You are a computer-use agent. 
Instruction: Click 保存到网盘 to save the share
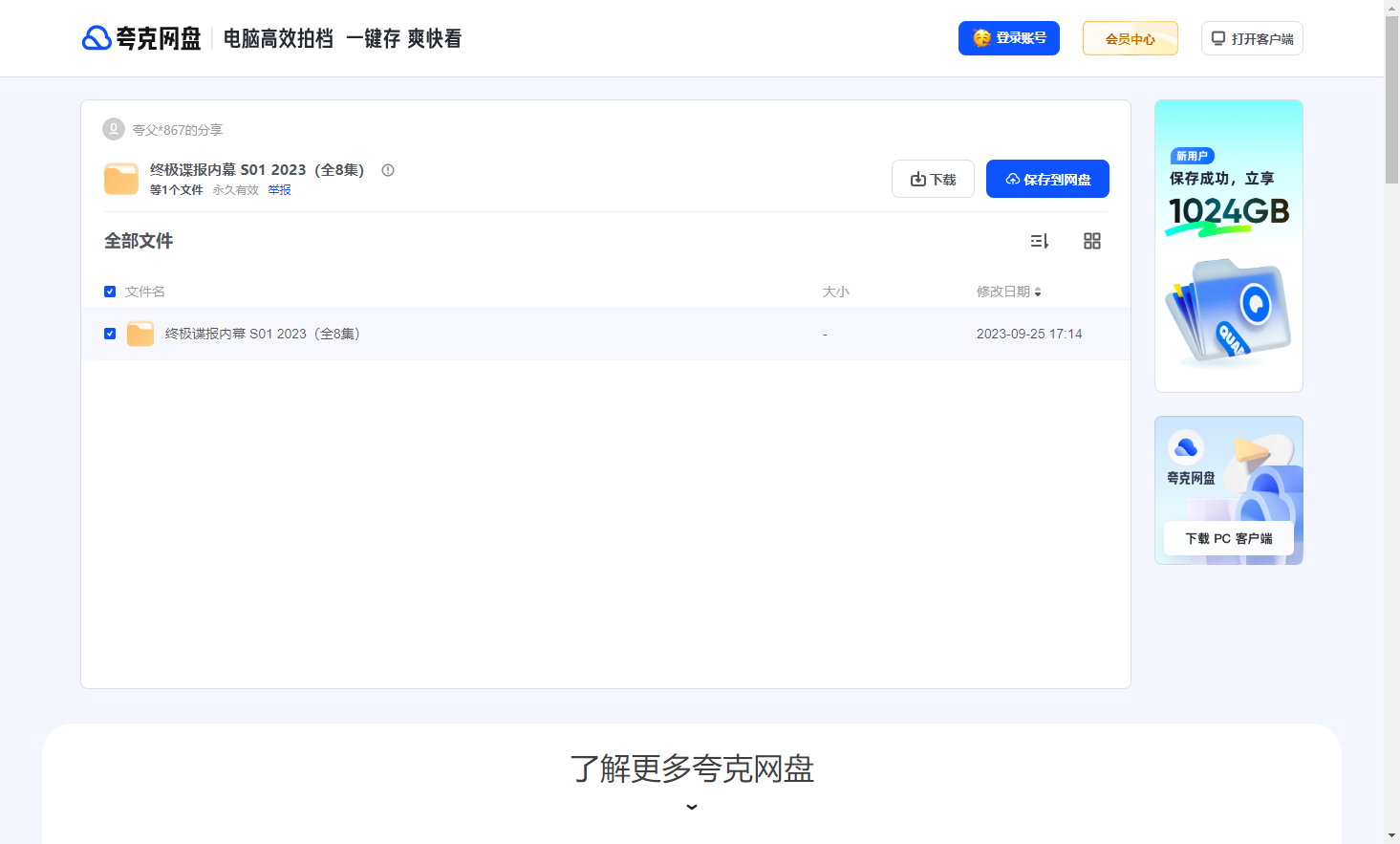pyautogui.click(x=1047, y=179)
